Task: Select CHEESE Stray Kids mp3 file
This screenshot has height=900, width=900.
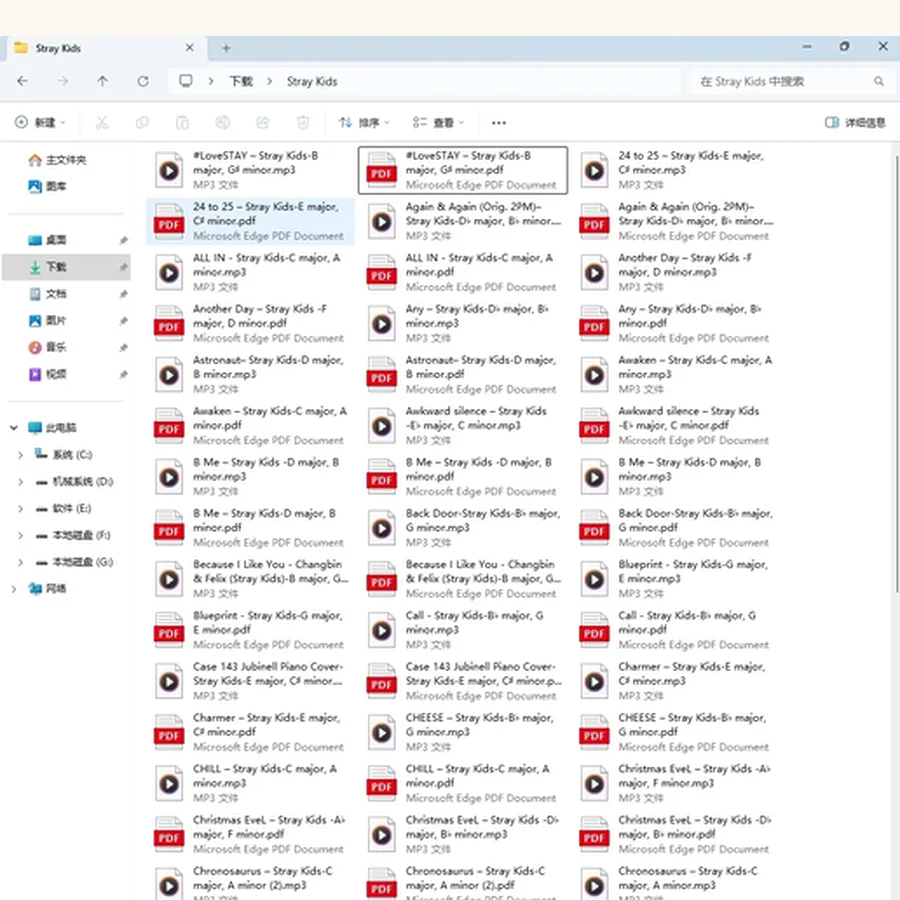Action: (463, 732)
